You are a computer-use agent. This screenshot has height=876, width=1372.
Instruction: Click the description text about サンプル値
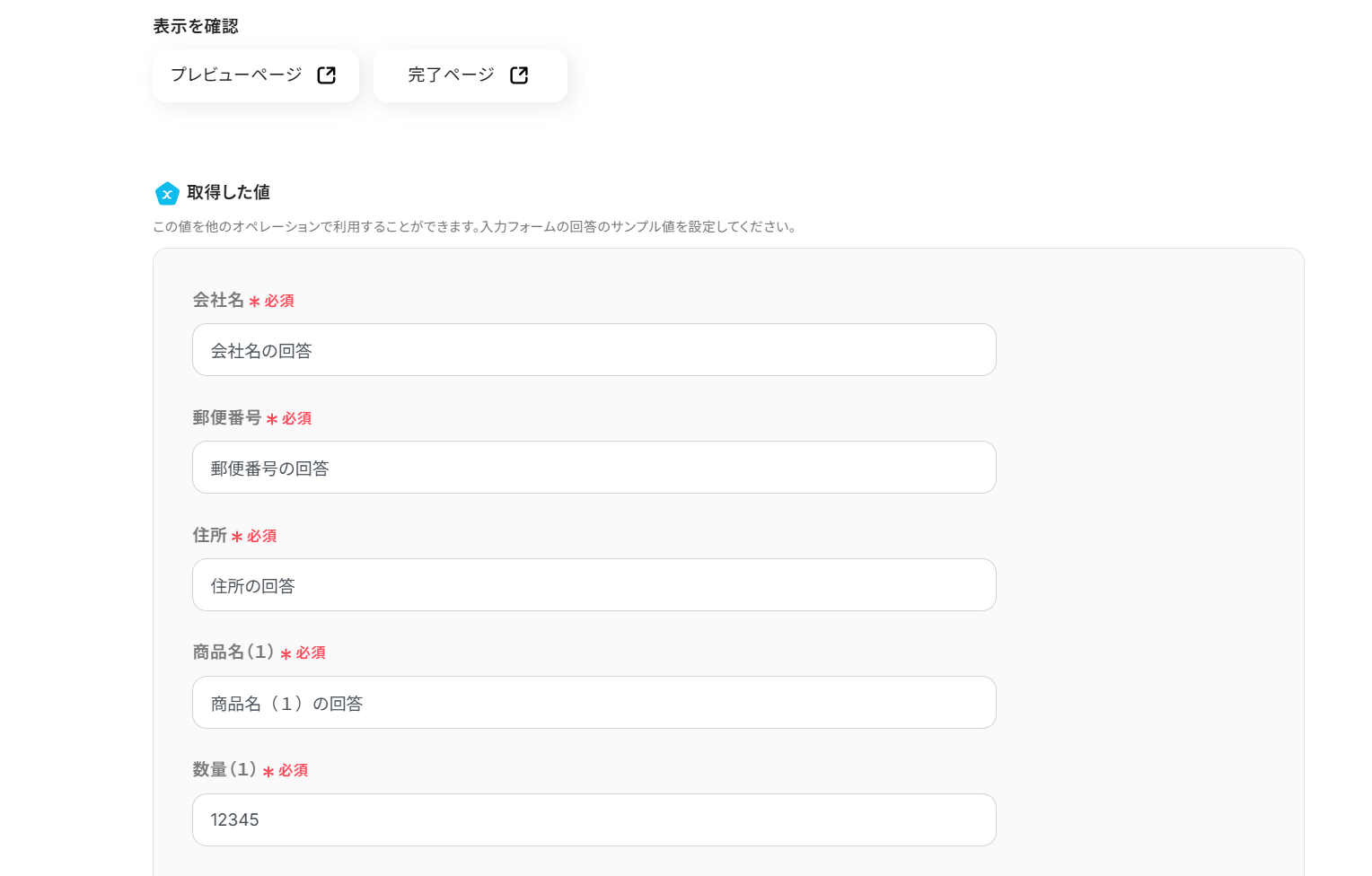point(475,226)
